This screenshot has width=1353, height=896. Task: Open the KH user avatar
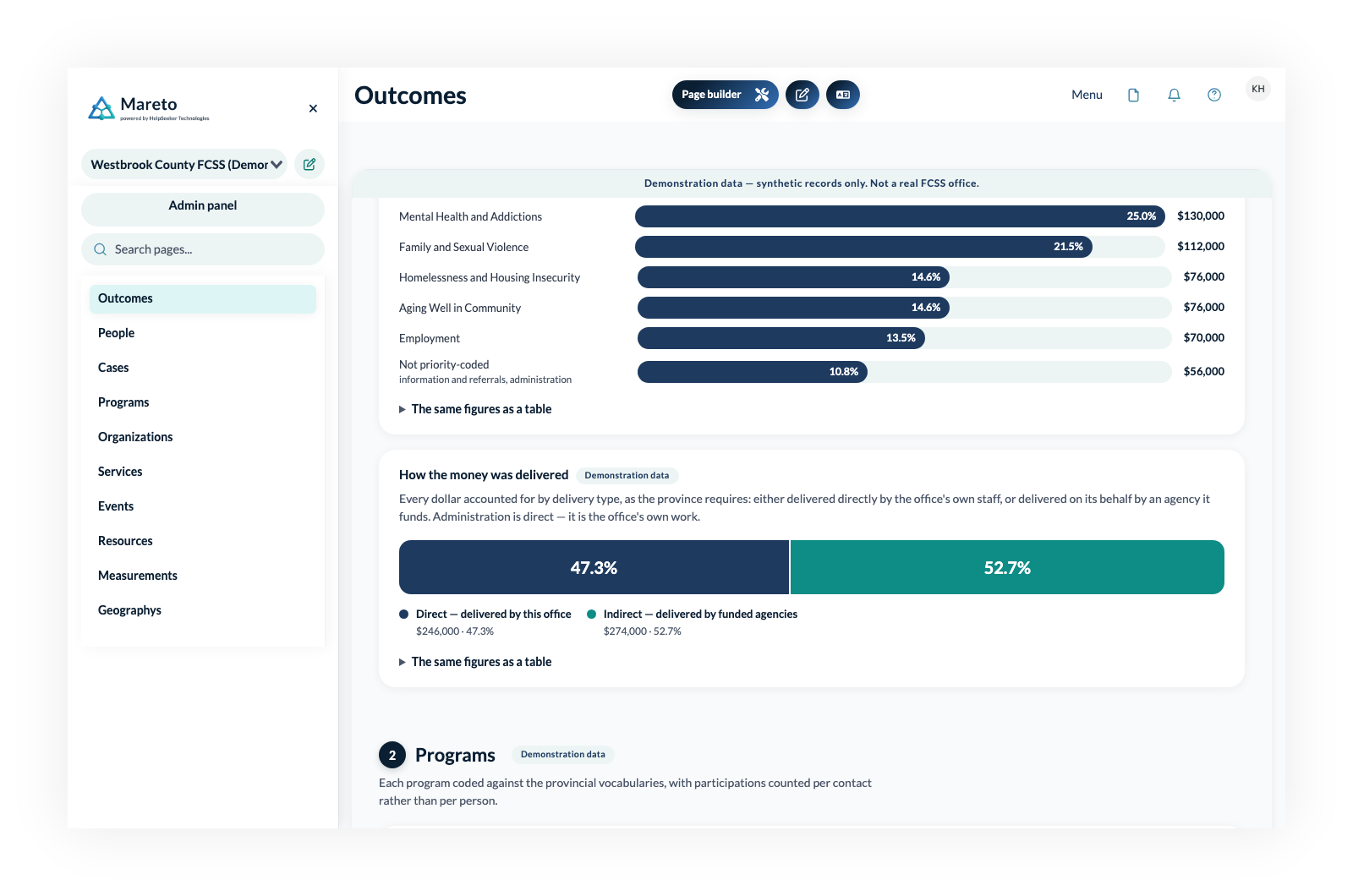1258,89
